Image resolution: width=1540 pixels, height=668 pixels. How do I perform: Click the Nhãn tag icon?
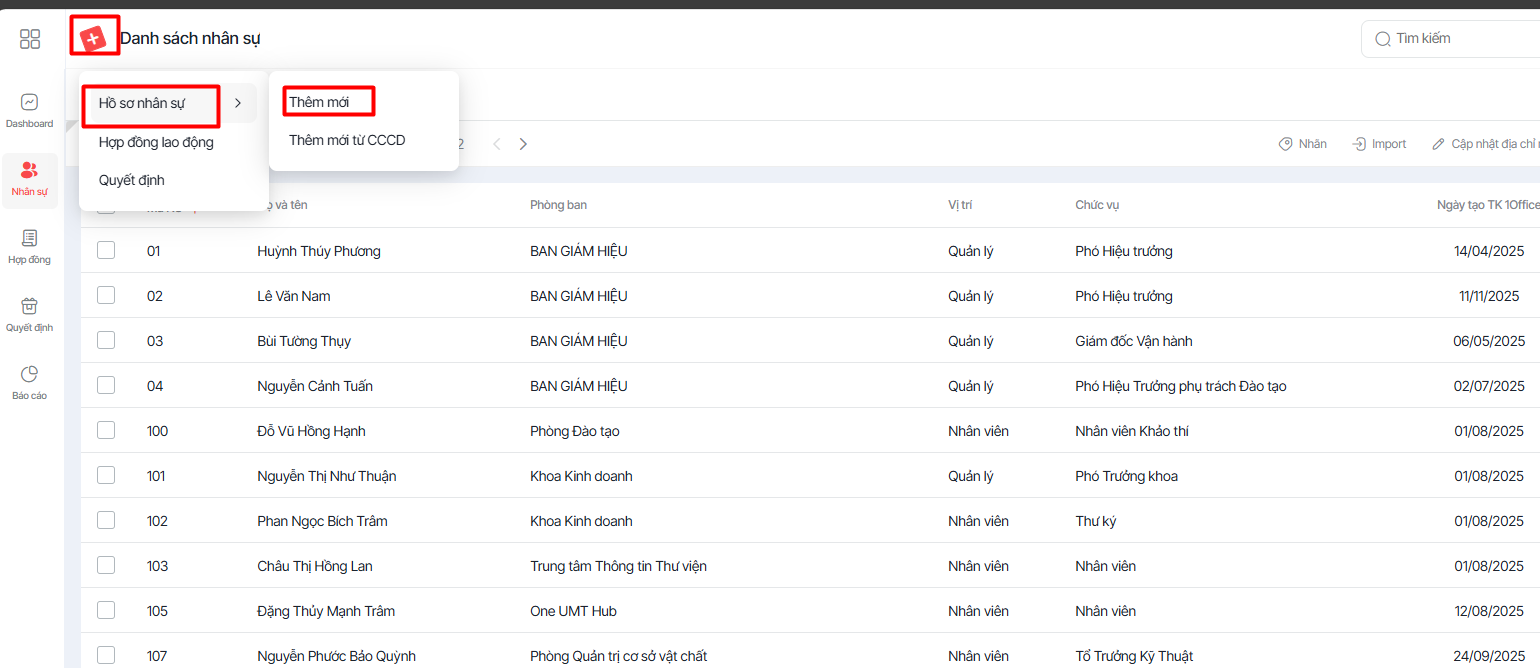(1286, 144)
